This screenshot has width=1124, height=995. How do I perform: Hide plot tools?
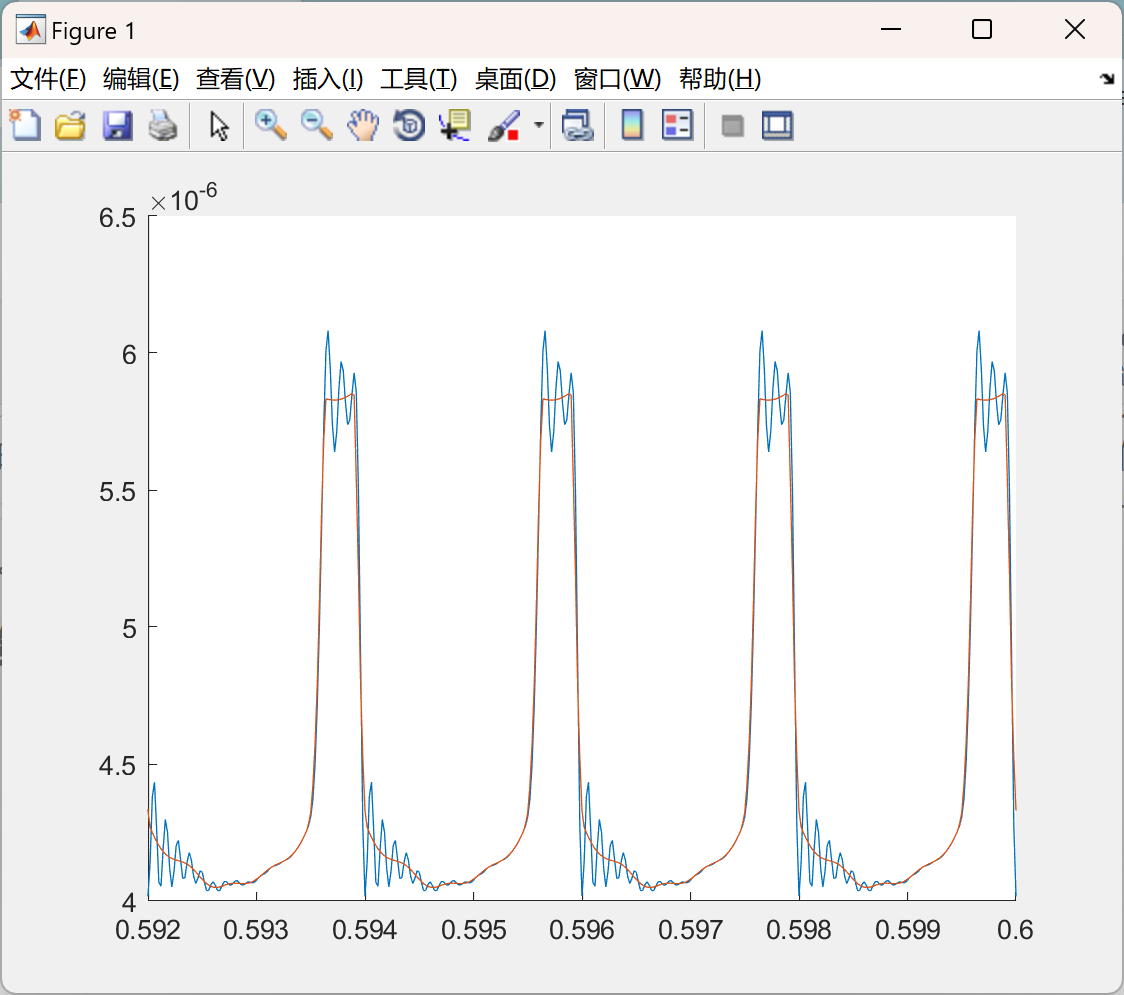tap(732, 126)
